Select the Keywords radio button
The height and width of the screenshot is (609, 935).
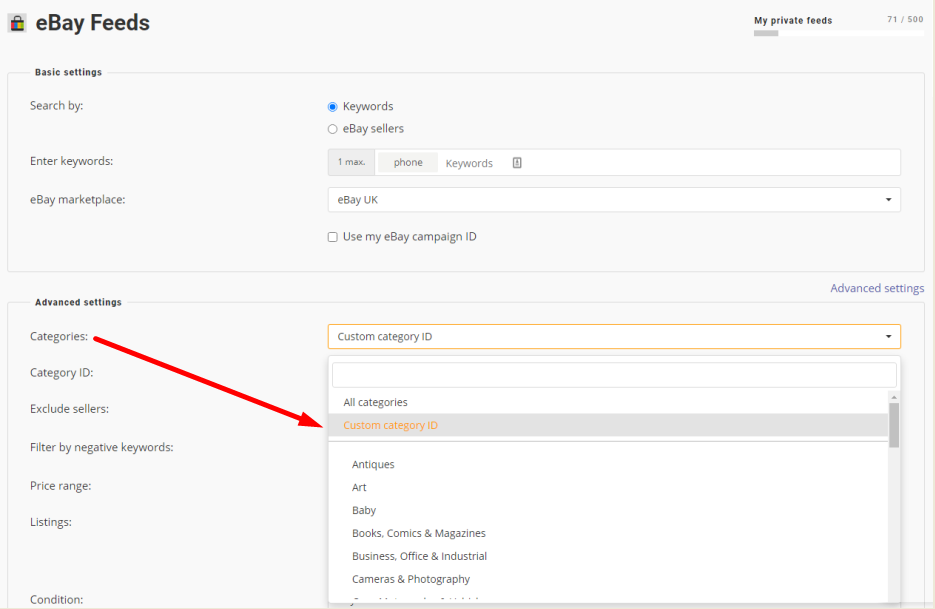pyautogui.click(x=333, y=107)
